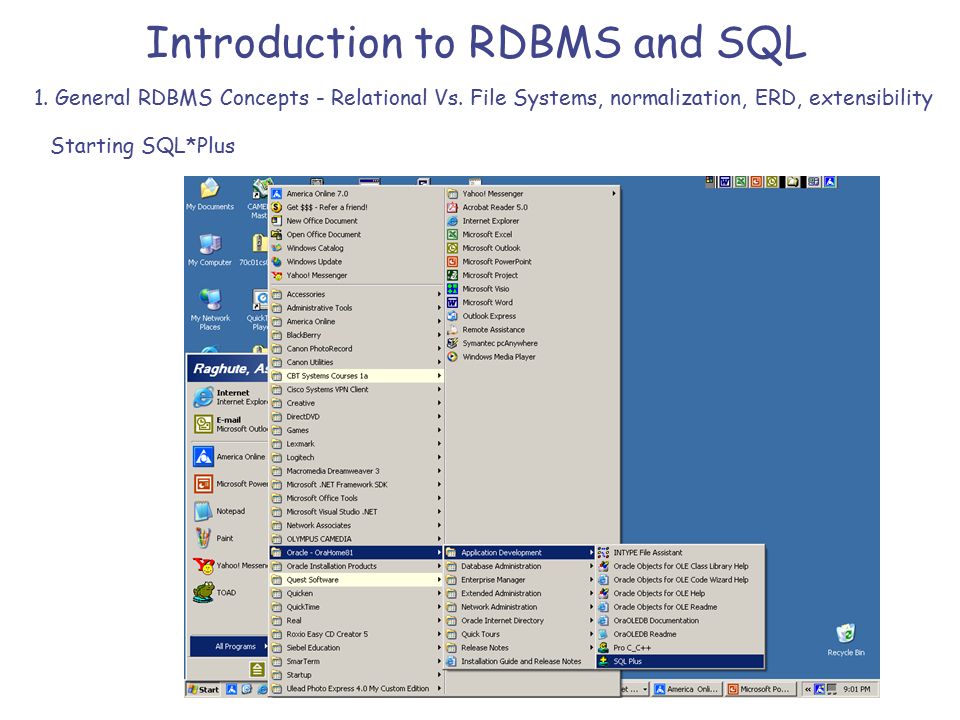Open Installation Guide and Release Notes
This screenshot has width=960, height=720.
519,661
